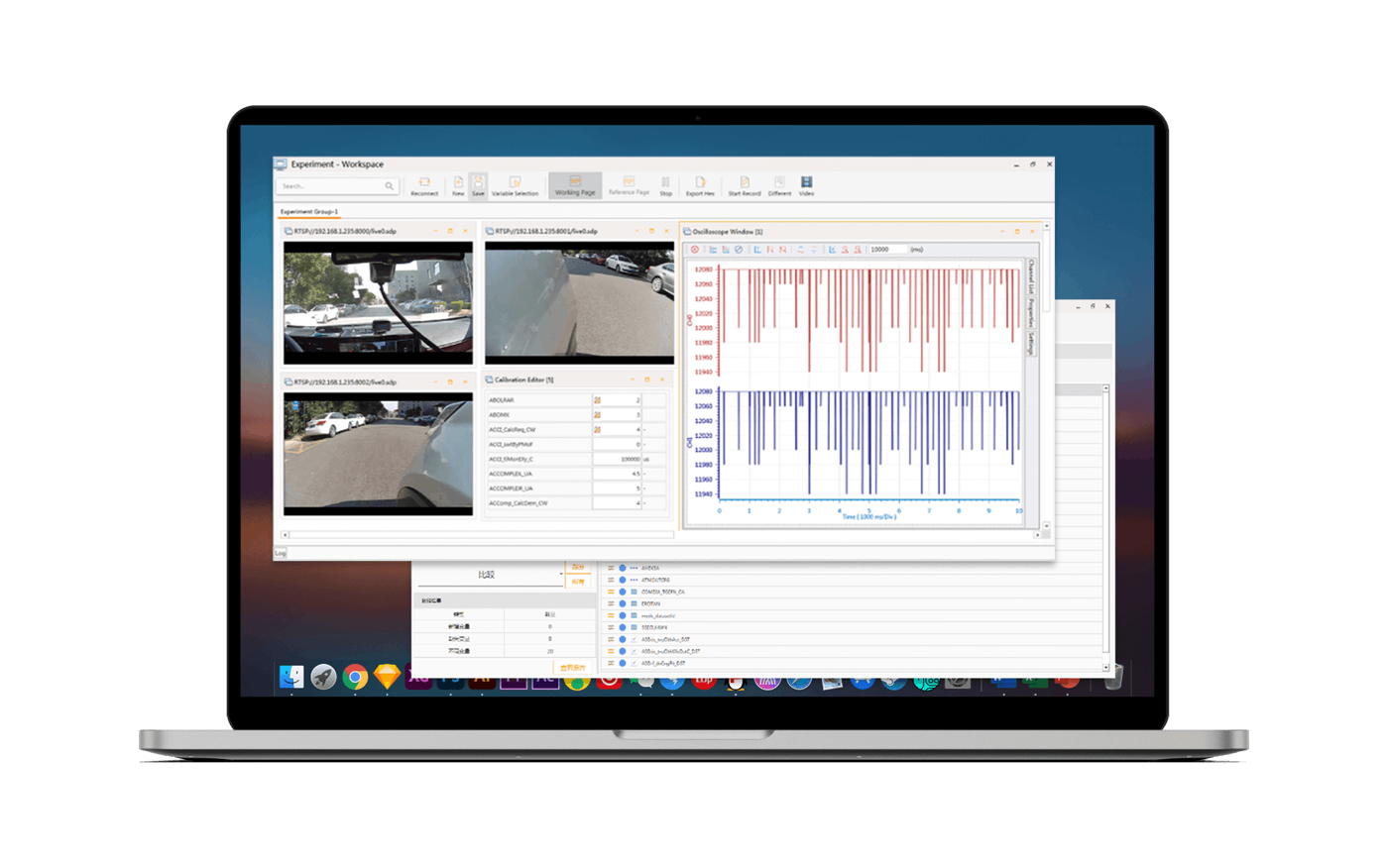Open the Settings vertical tab in oscilloscope
Screen dimensions: 1388x868
point(1031,344)
